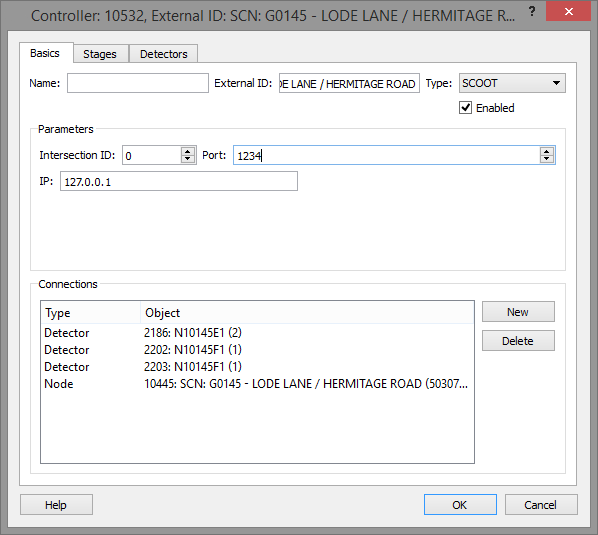Screen dimensions: 598x535
Task: Select Detector row 2202: N10145F1 (1)
Action: tap(257, 350)
